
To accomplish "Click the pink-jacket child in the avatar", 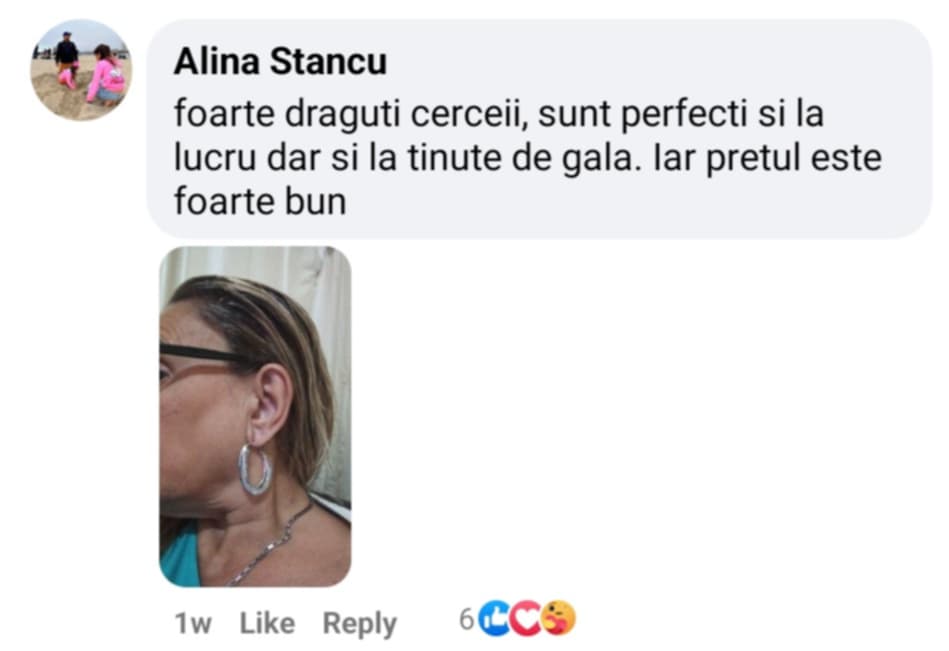I will coord(107,74).
